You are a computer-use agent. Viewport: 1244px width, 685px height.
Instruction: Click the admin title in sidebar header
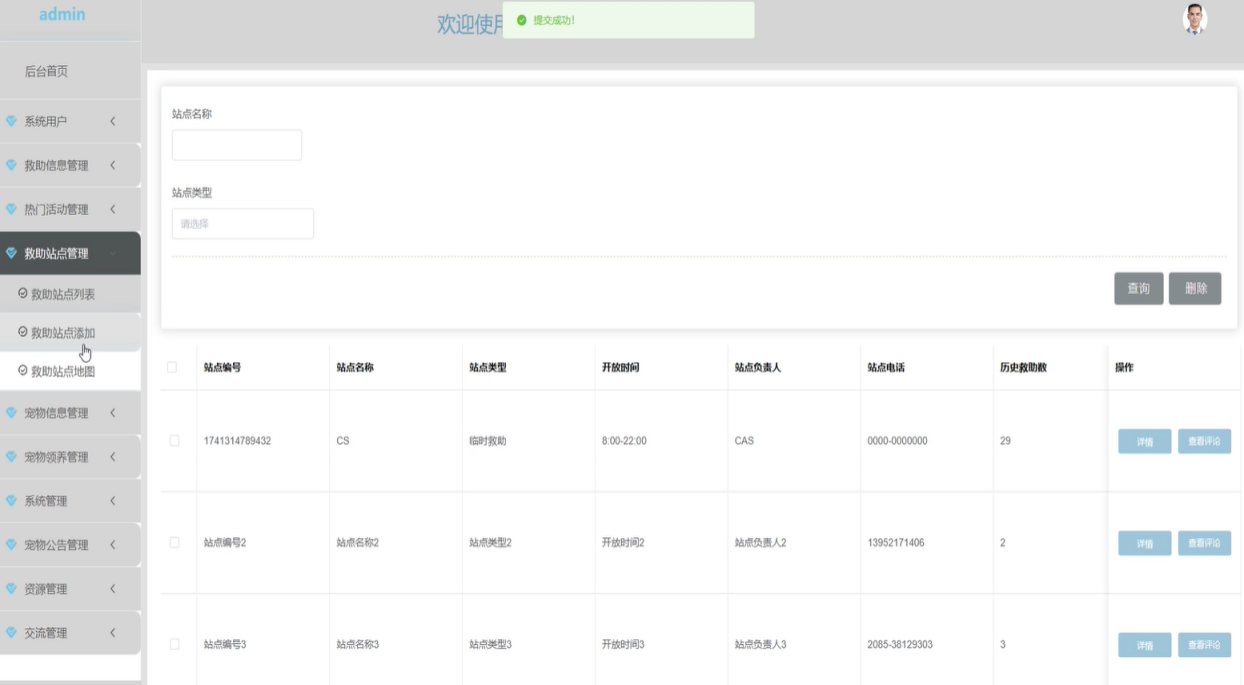click(62, 14)
